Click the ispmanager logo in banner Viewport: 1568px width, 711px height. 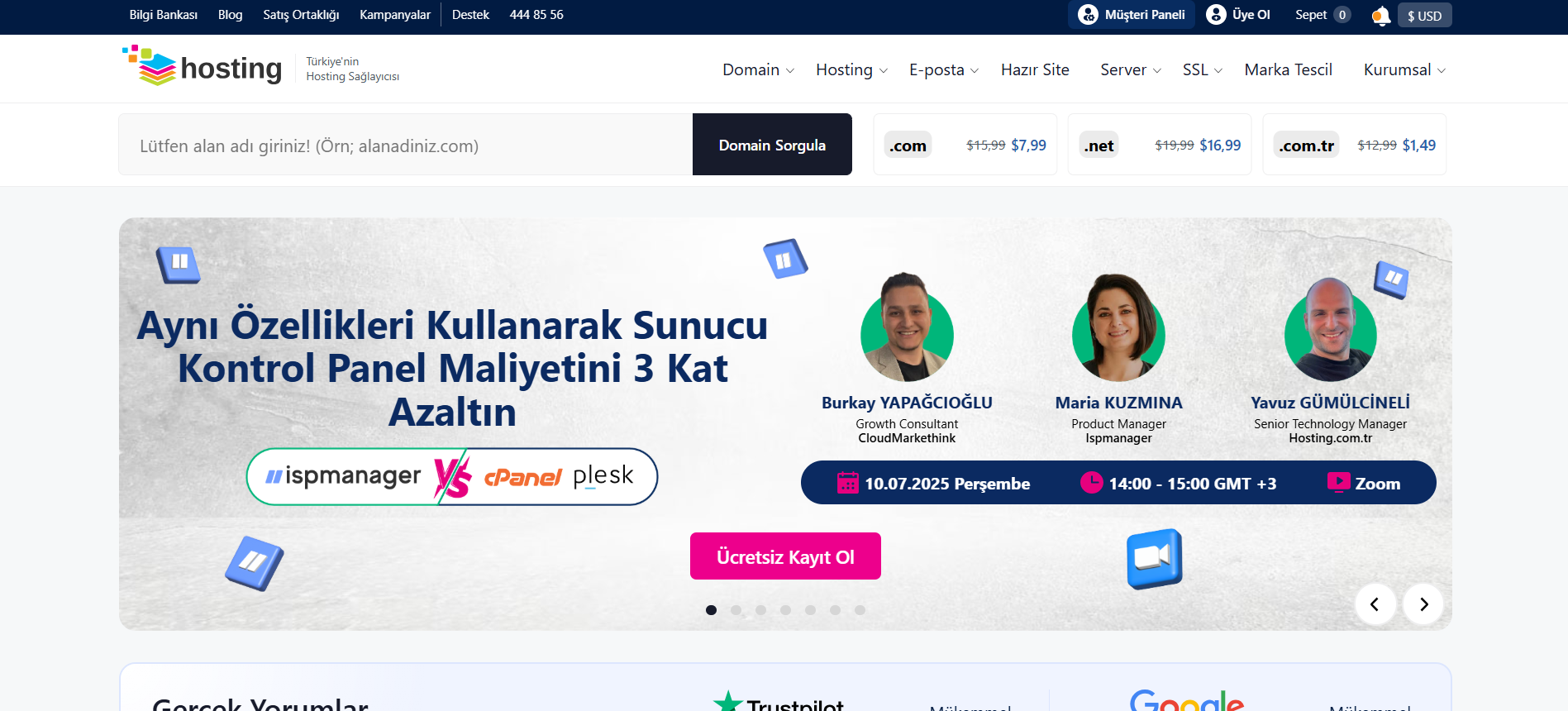[x=343, y=476]
